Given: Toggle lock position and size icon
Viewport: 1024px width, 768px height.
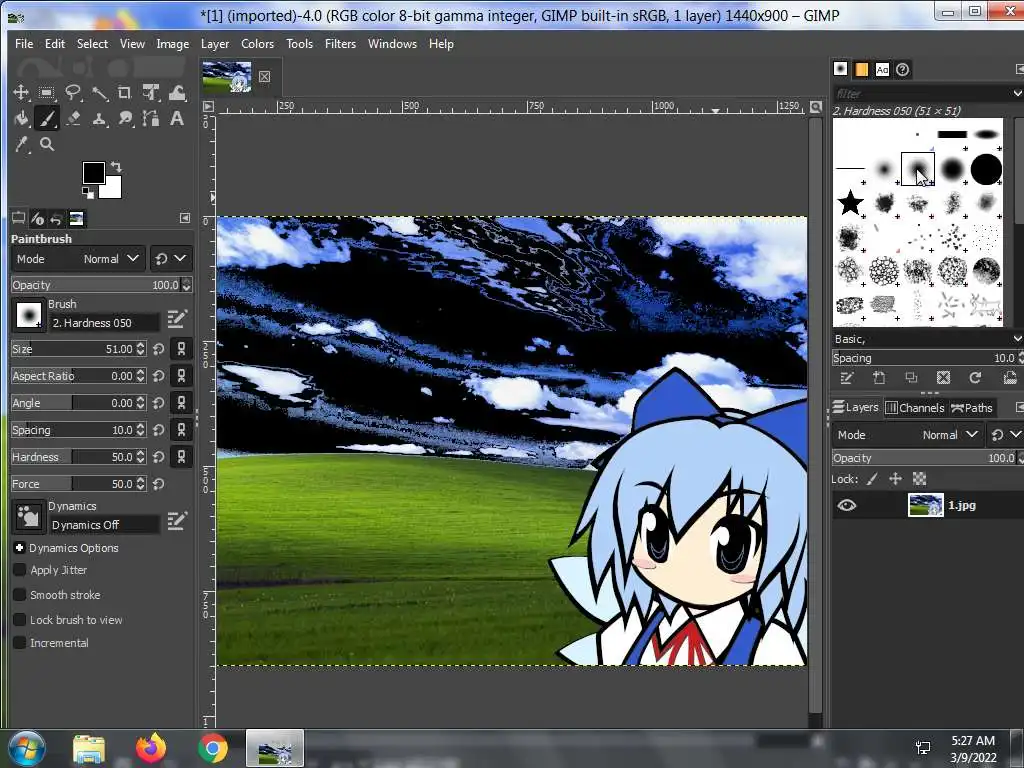Looking at the screenshot, I should (x=895, y=479).
